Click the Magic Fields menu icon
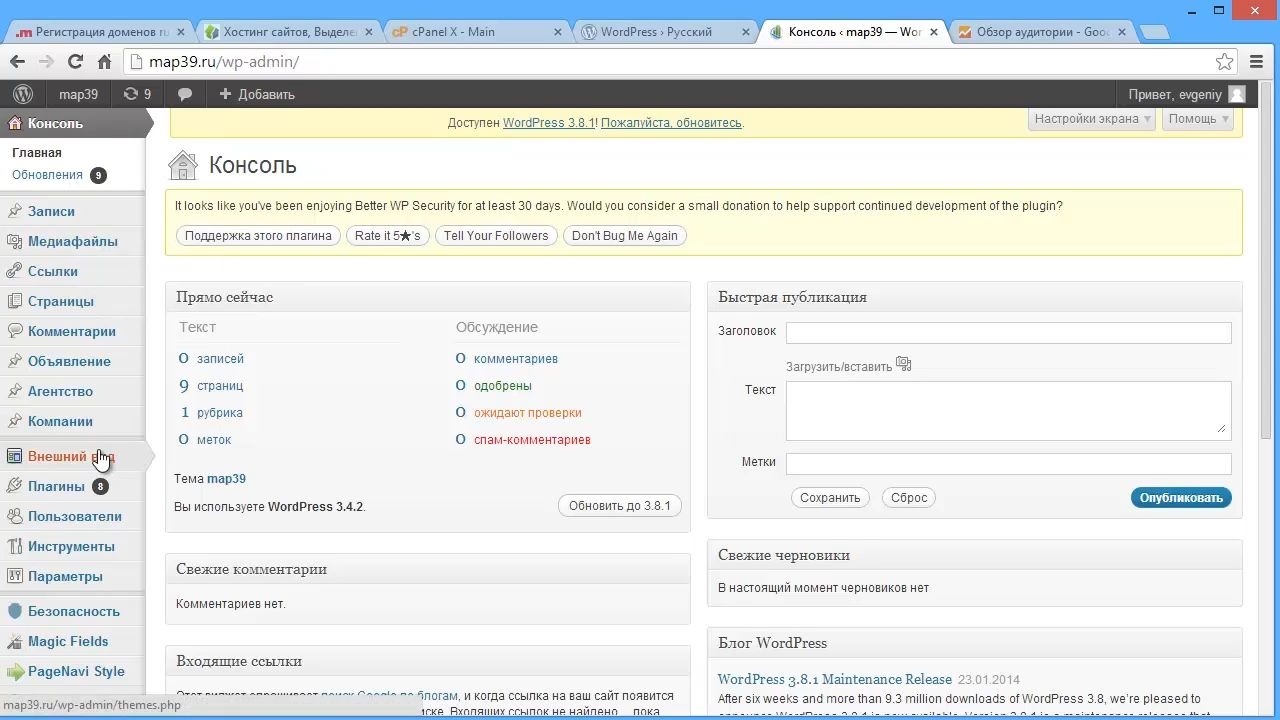The image size is (1280, 720). coord(14,641)
